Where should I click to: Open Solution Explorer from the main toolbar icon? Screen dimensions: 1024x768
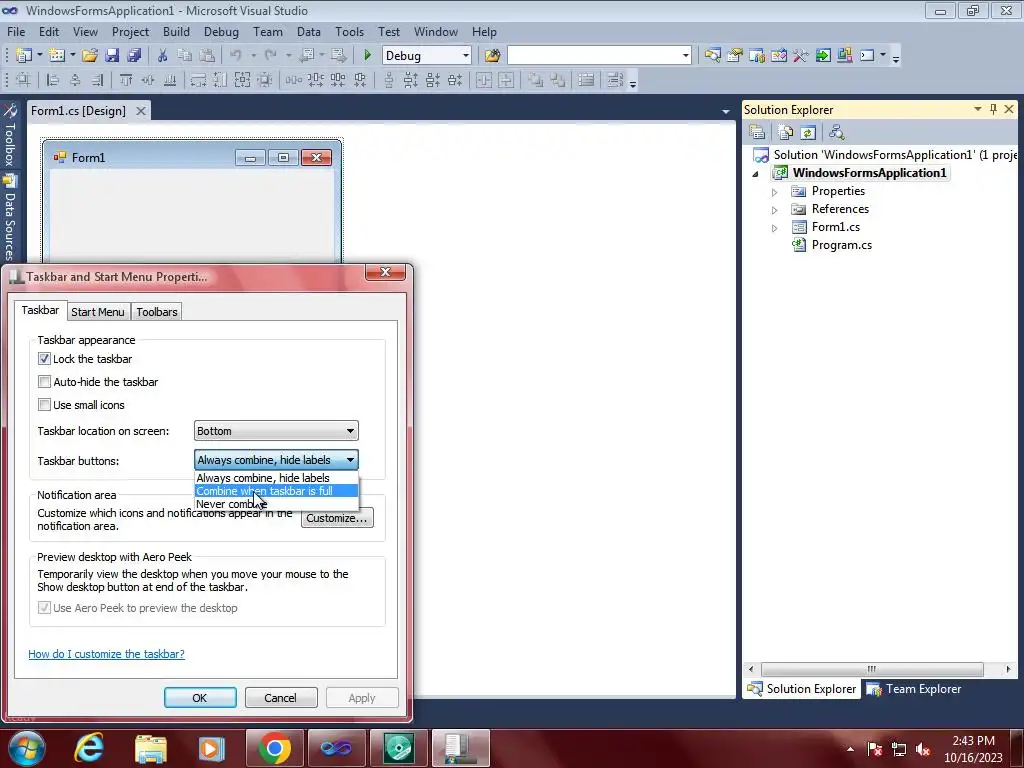tap(712, 56)
